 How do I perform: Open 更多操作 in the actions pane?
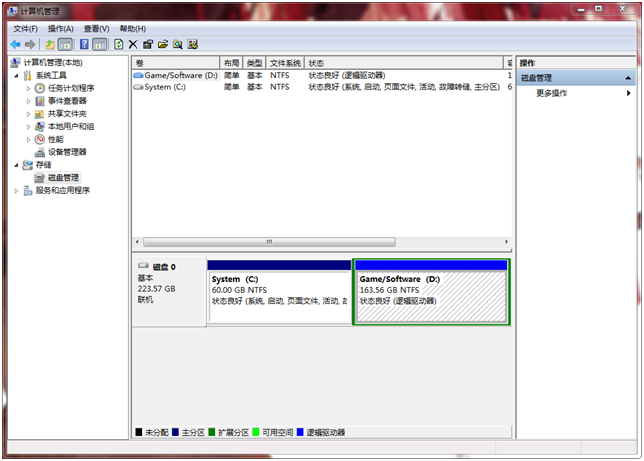(x=552, y=93)
